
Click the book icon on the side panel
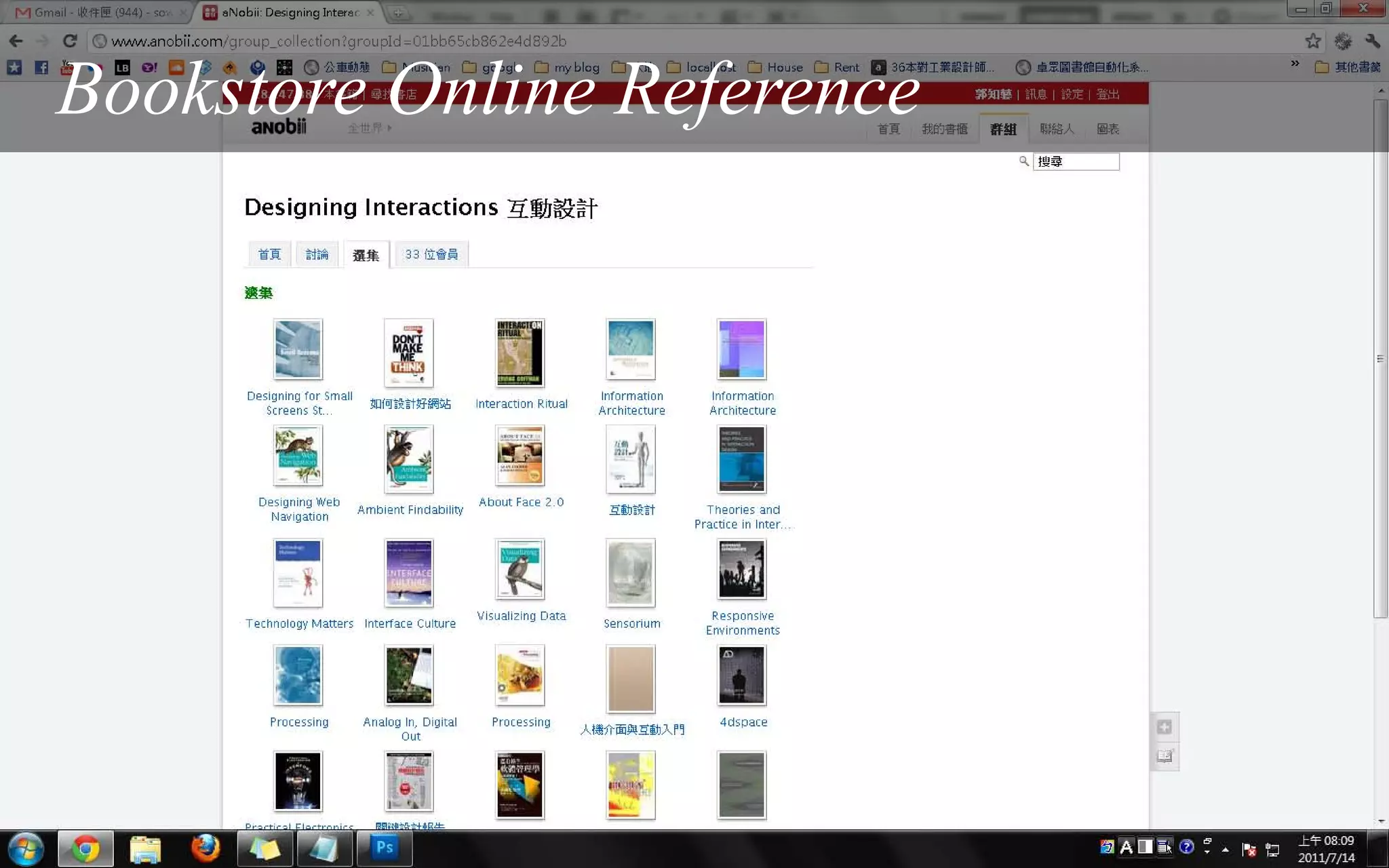point(1165,756)
